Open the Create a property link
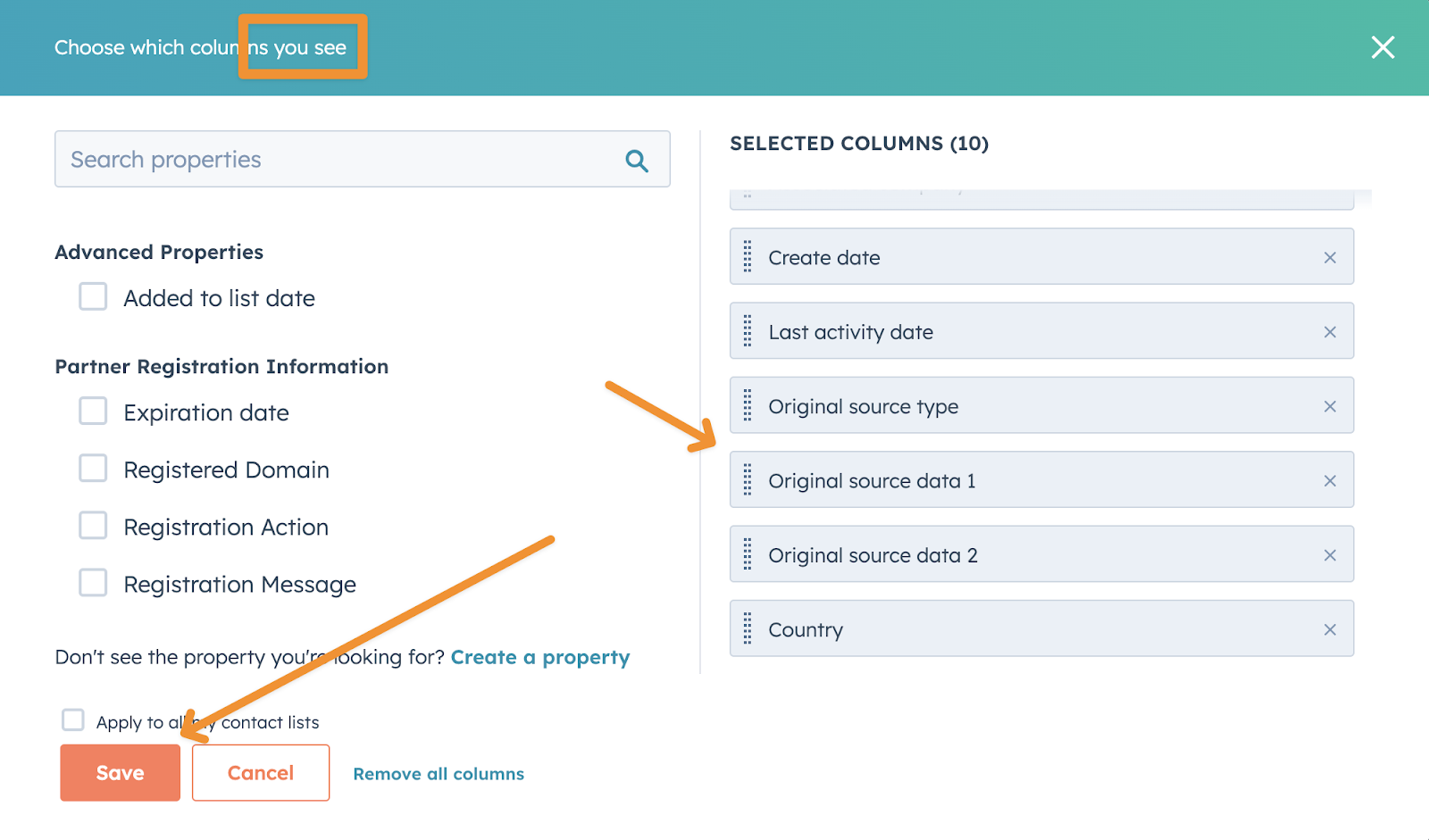 click(x=539, y=658)
